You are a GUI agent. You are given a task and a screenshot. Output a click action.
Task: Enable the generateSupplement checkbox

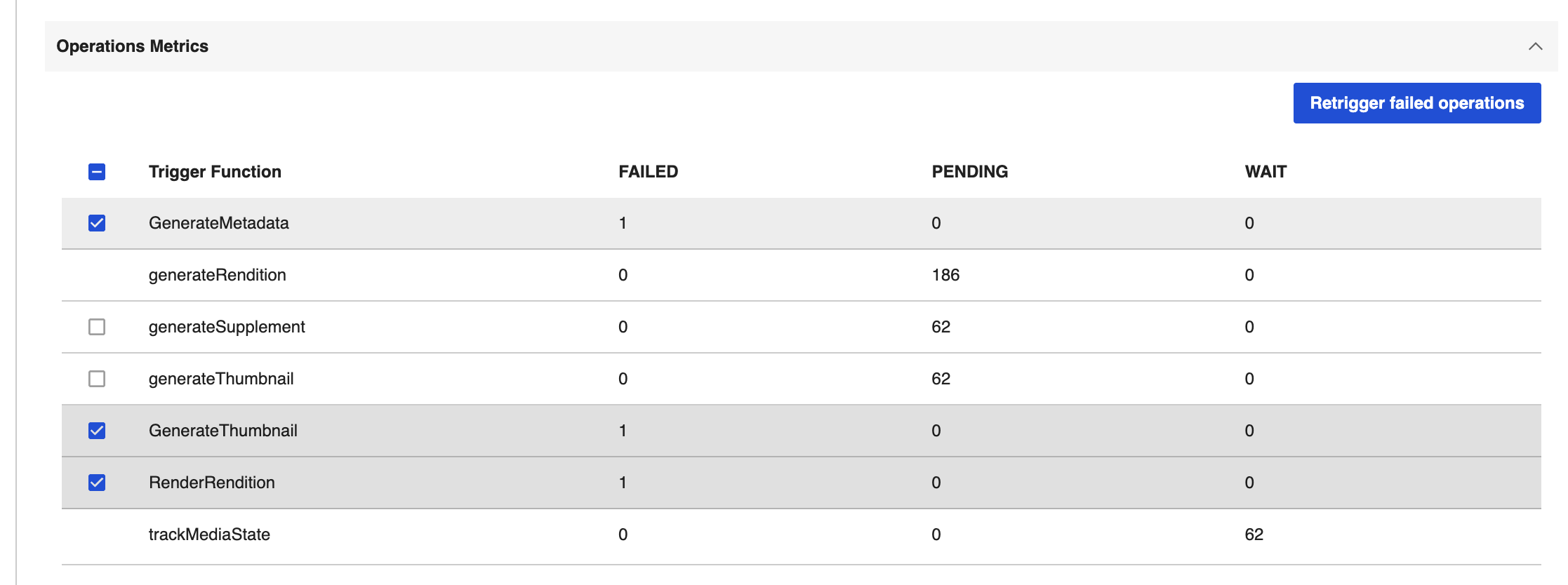[97, 326]
